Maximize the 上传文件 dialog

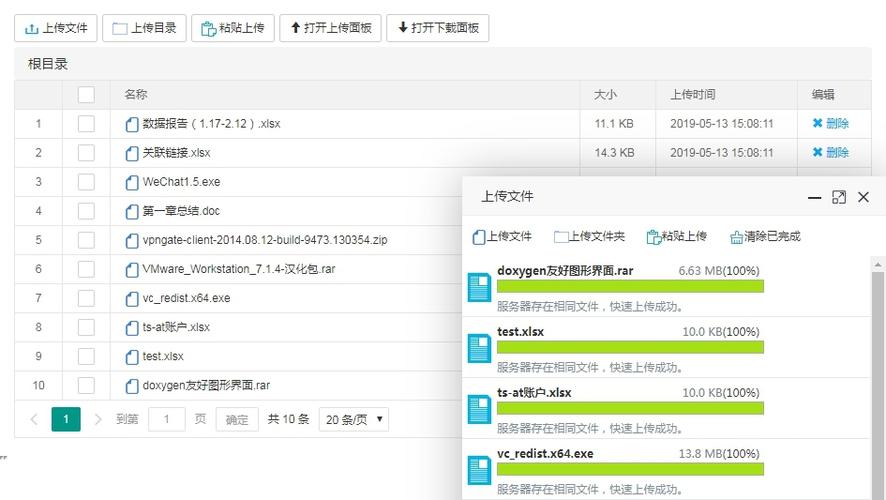[839, 197]
